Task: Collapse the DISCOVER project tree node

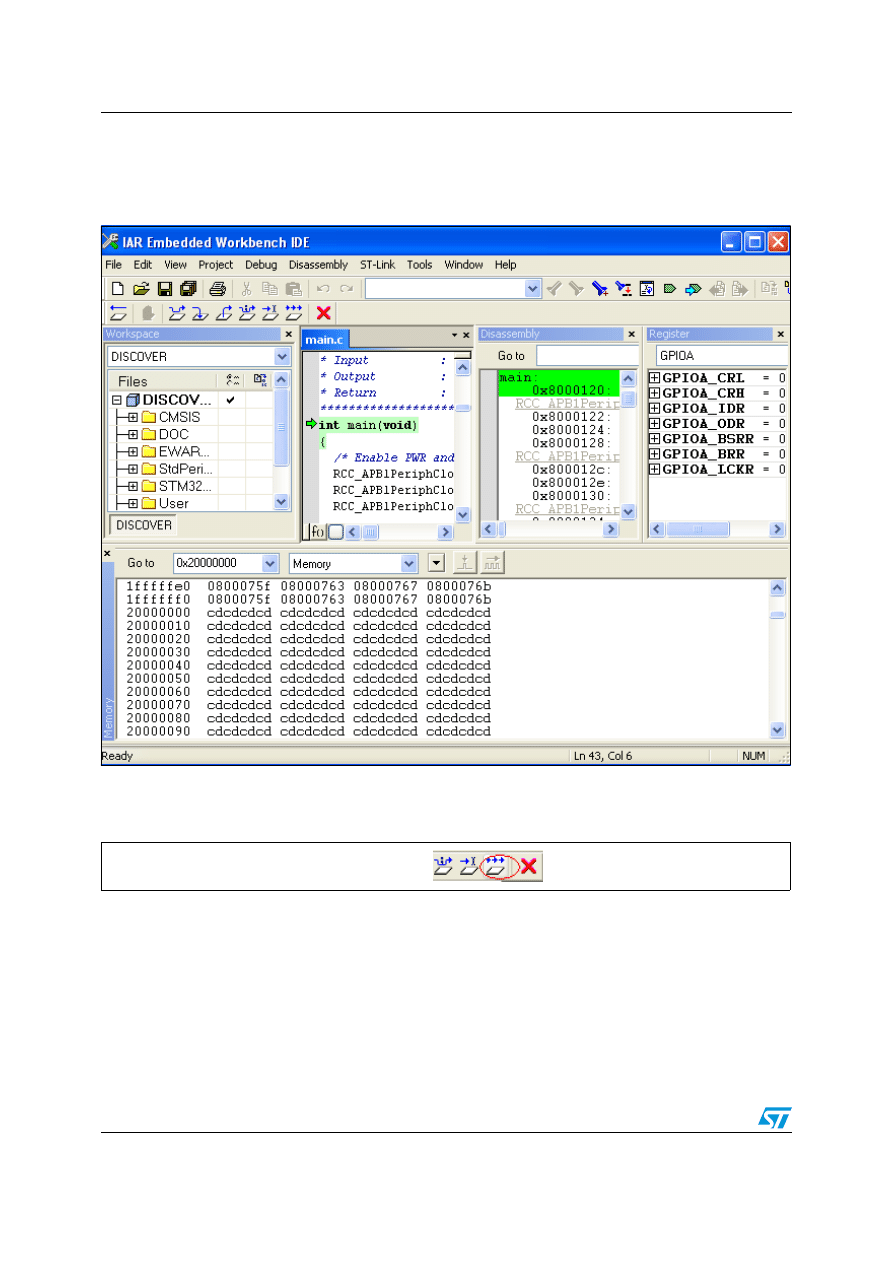Action: (x=119, y=399)
